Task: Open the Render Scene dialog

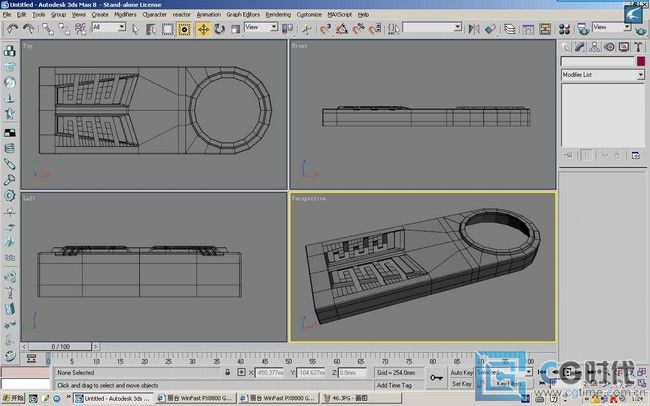Action: coord(583,29)
